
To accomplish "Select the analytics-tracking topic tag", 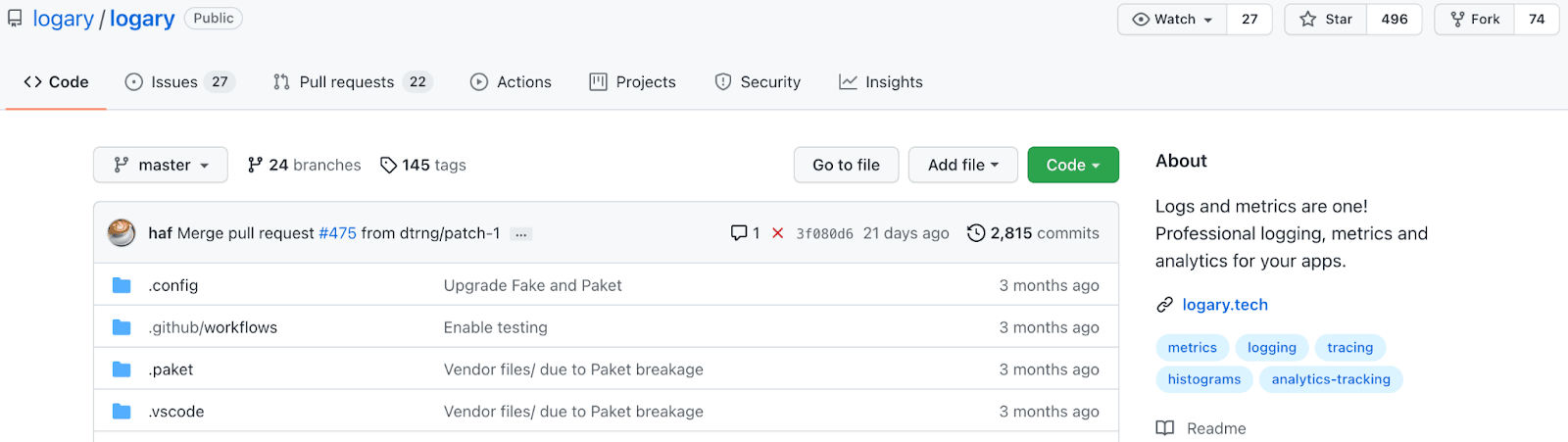I will click(x=1330, y=379).
